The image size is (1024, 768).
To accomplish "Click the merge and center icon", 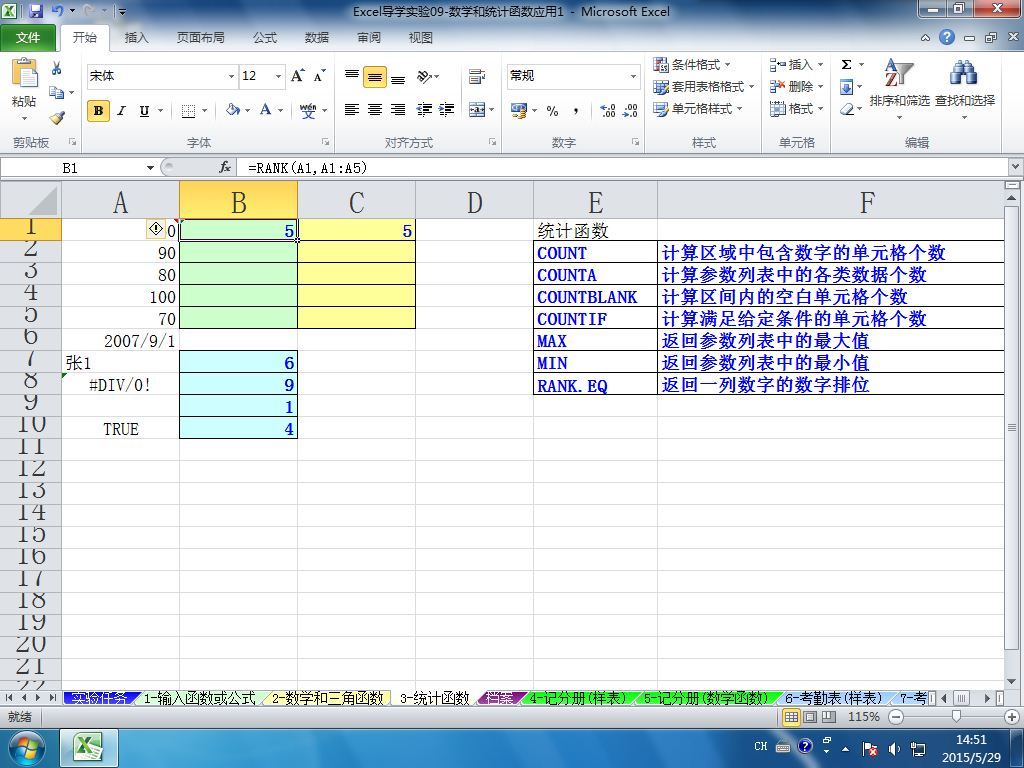I will tap(477, 110).
